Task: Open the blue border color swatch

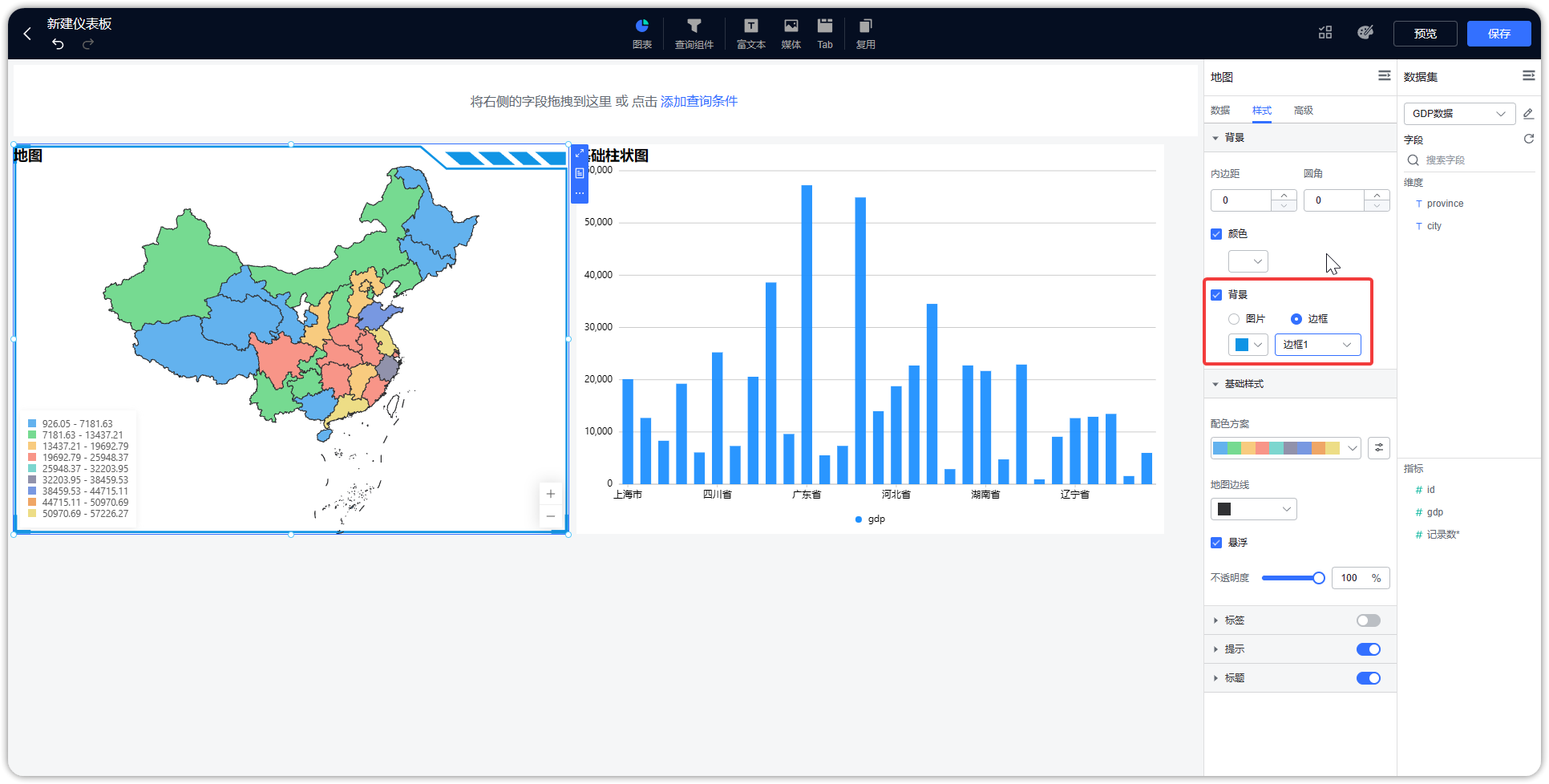Action: [1248, 345]
